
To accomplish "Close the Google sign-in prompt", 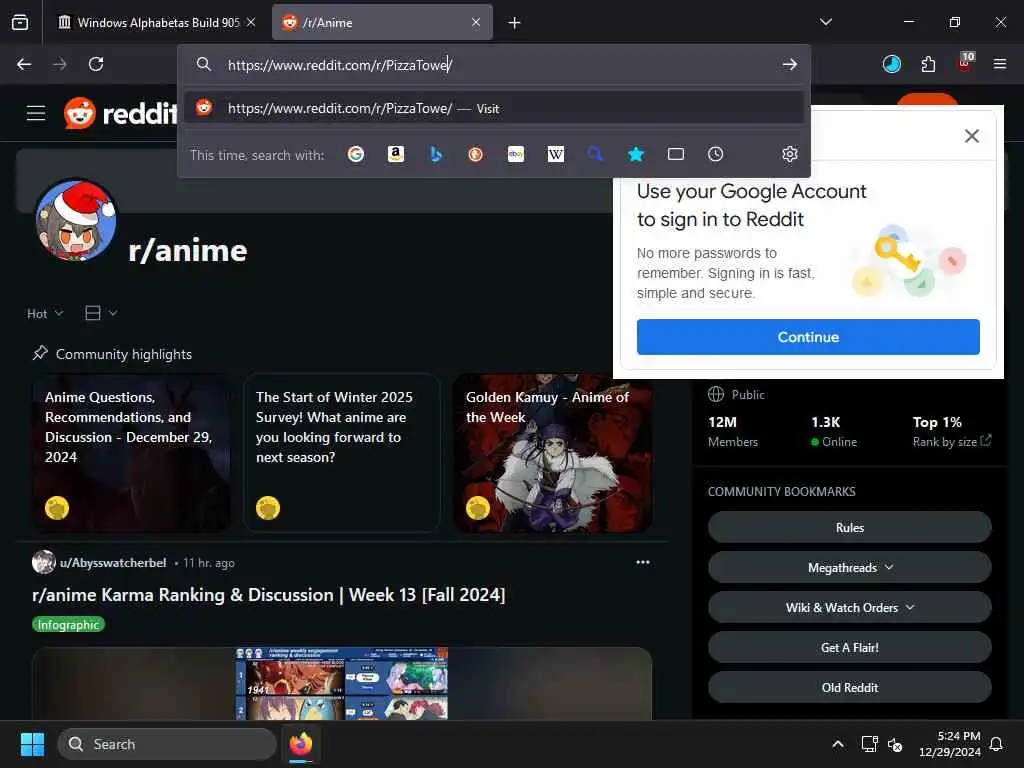I will pyautogui.click(x=972, y=136).
